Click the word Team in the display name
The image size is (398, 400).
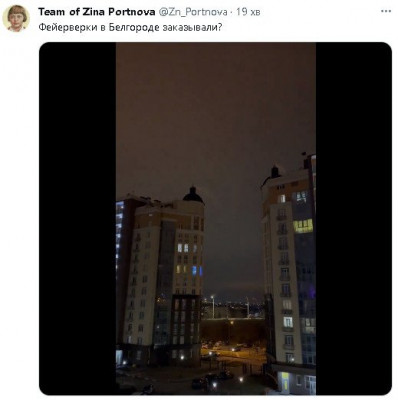[52, 12]
